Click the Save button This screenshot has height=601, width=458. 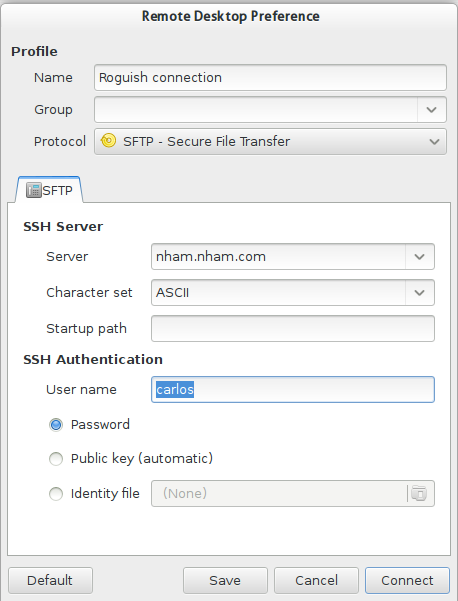coord(225,580)
